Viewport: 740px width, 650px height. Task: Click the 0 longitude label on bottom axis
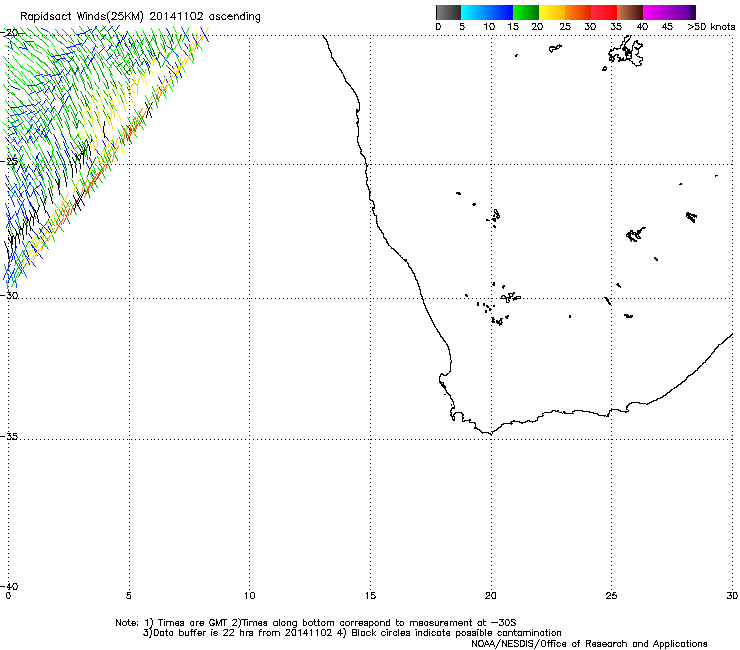tap(8, 596)
